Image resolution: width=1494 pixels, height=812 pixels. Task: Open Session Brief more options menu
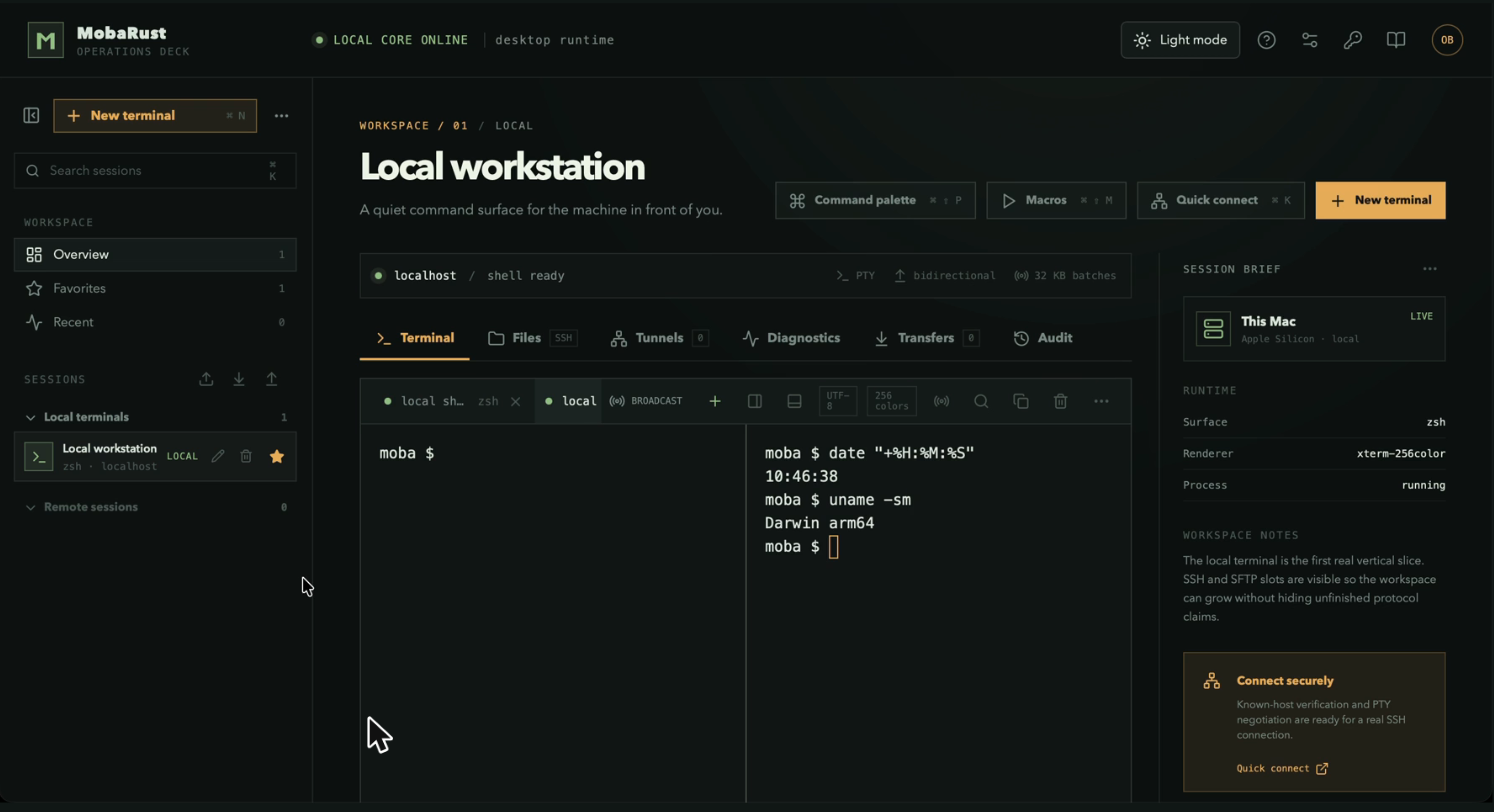[1430, 269]
